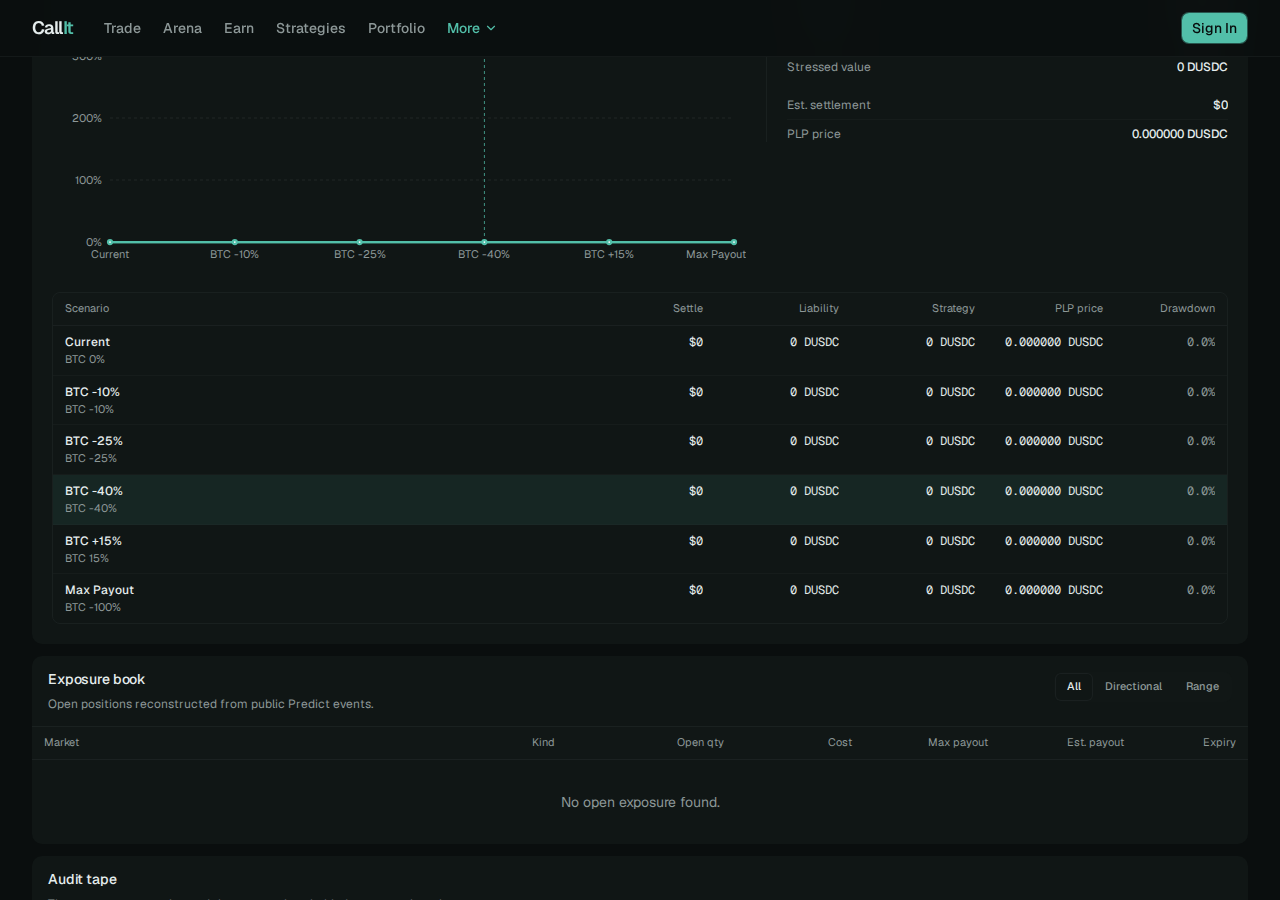Select the Current scenario row
The width and height of the screenshot is (1280, 900).
(x=640, y=350)
